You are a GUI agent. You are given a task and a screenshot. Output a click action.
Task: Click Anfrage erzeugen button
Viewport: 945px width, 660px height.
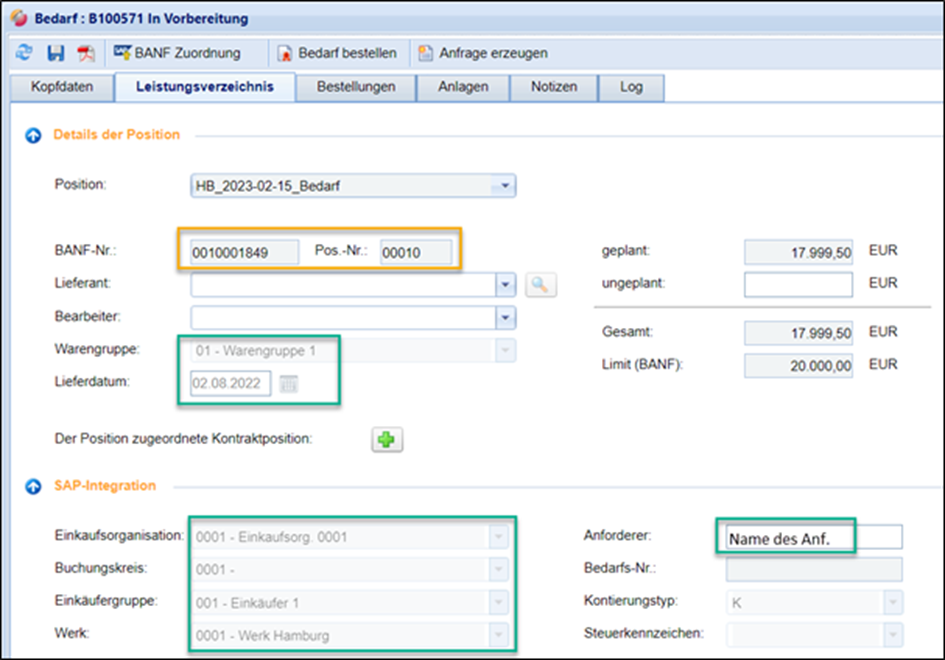483,53
